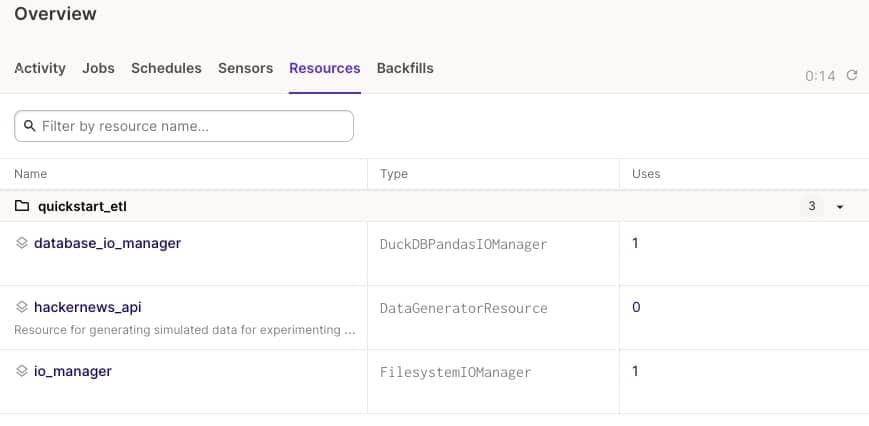This screenshot has width=869, height=426.
Task: Select the Sensors tab
Action: [x=245, y=68]
